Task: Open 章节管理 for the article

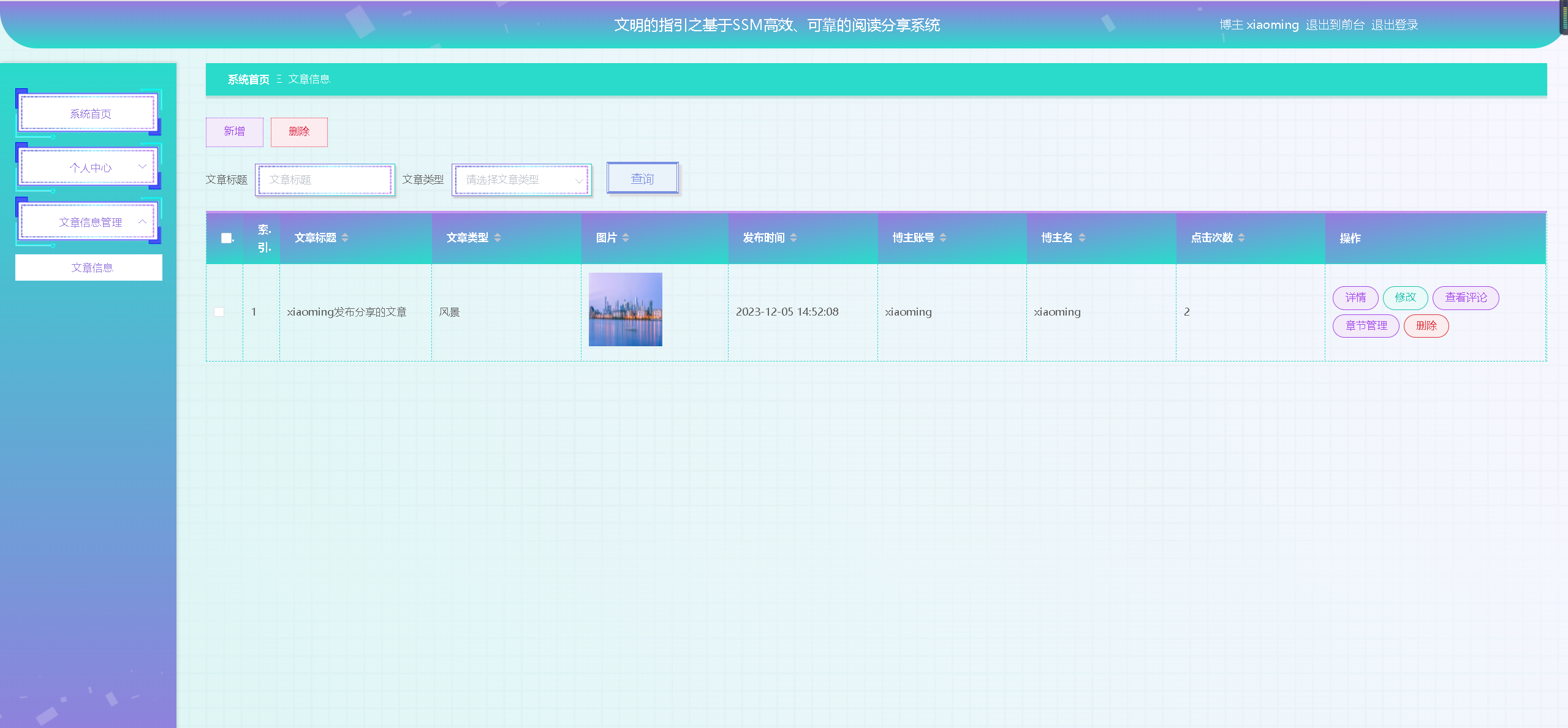Action: (x=1365, y=326)
